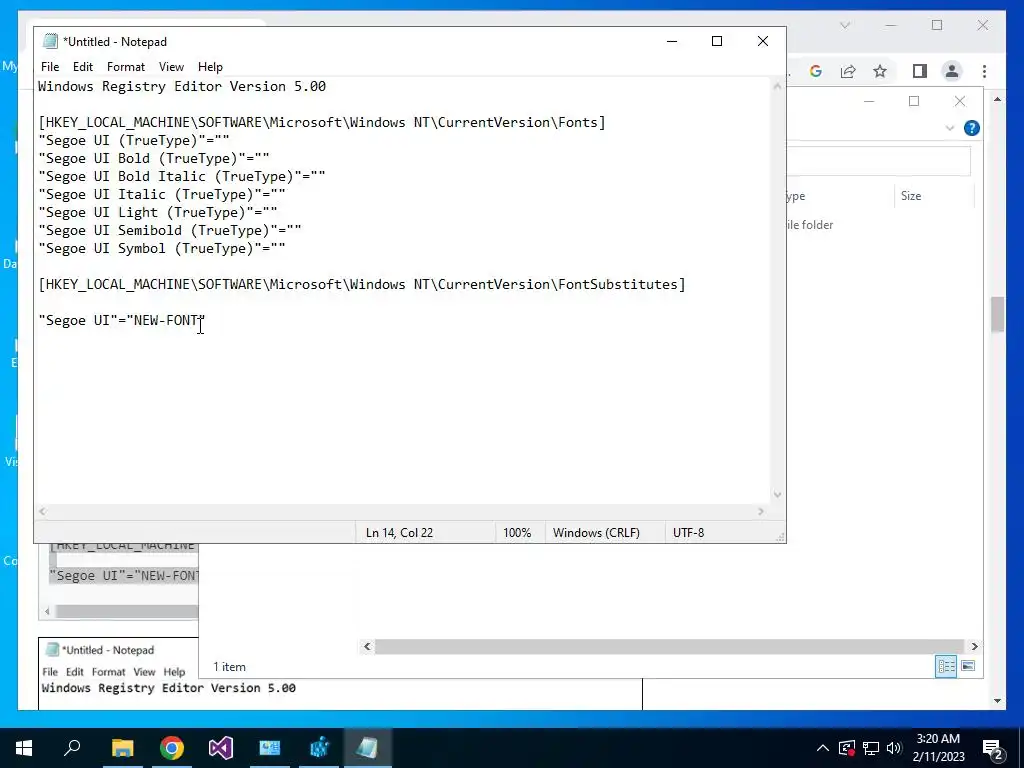Viewport: 1024px width, 768px height.
Task: Click the 100% zoom status entry
Action: coord(517,533)
